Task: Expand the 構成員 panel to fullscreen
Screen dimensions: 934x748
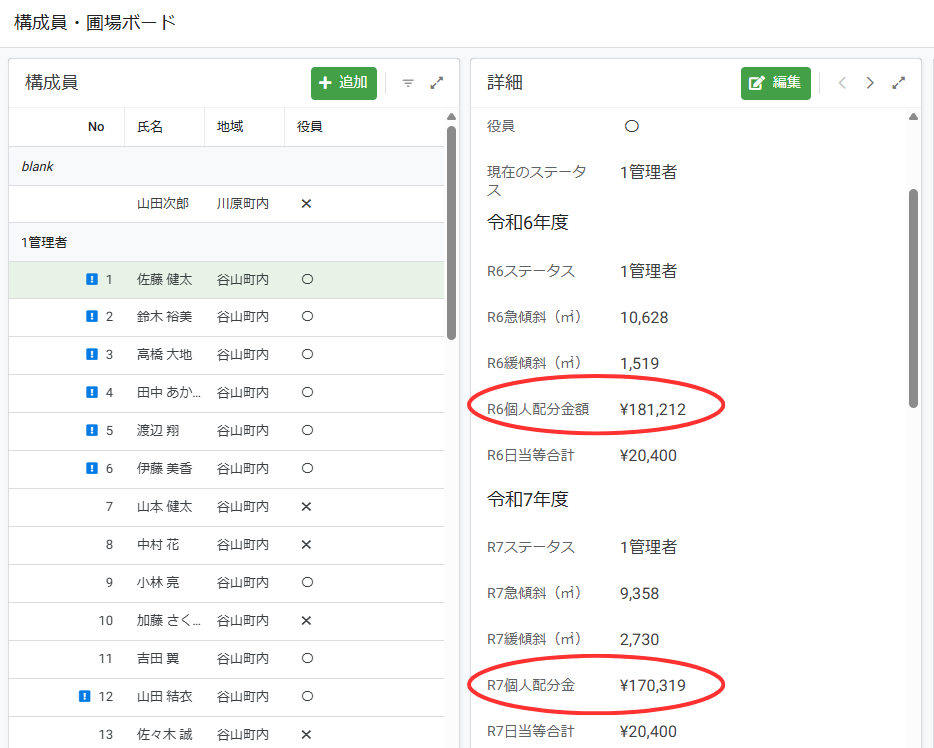Action: pyautogui.click(x=437, y=83)
